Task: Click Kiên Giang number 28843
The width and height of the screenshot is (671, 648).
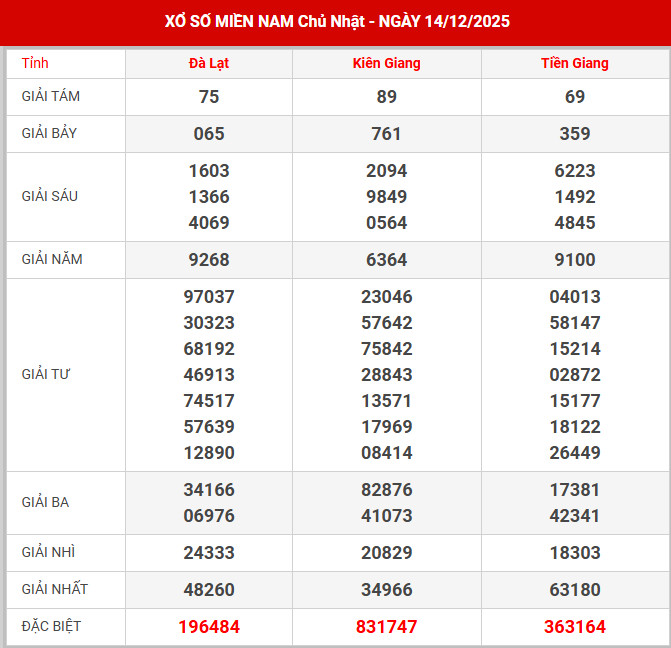Action: pos(386,375)
